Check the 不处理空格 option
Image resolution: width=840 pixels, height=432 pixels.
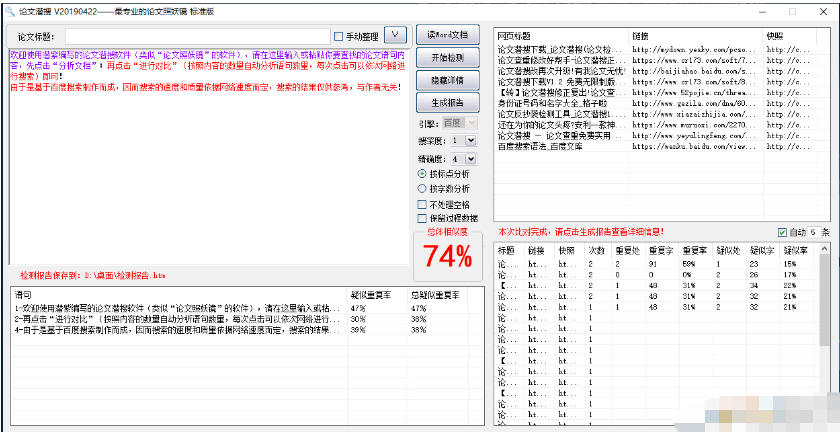pyautogui.click(x=421, y=204)
